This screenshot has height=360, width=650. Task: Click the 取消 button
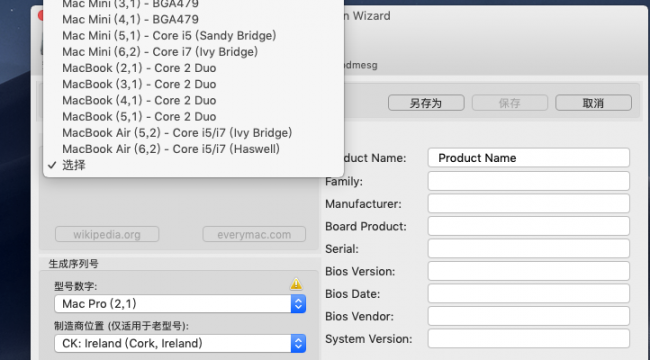coord(593,103)
